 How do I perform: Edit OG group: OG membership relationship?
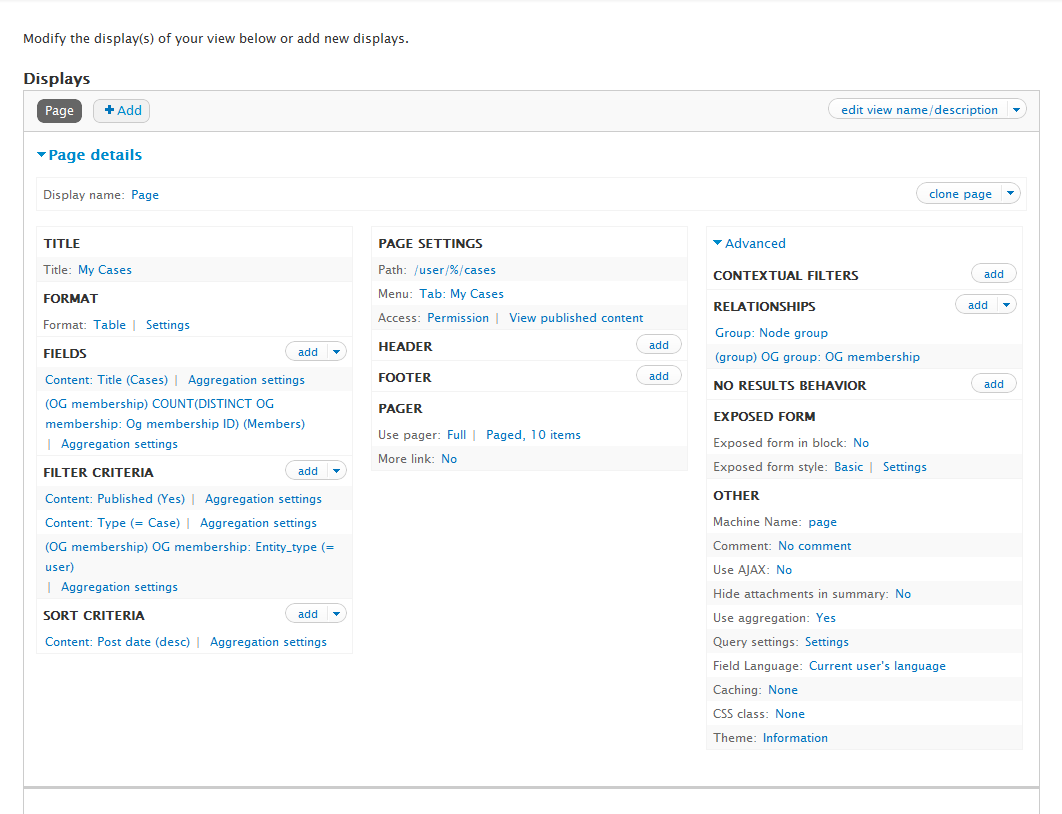point(817,357)
